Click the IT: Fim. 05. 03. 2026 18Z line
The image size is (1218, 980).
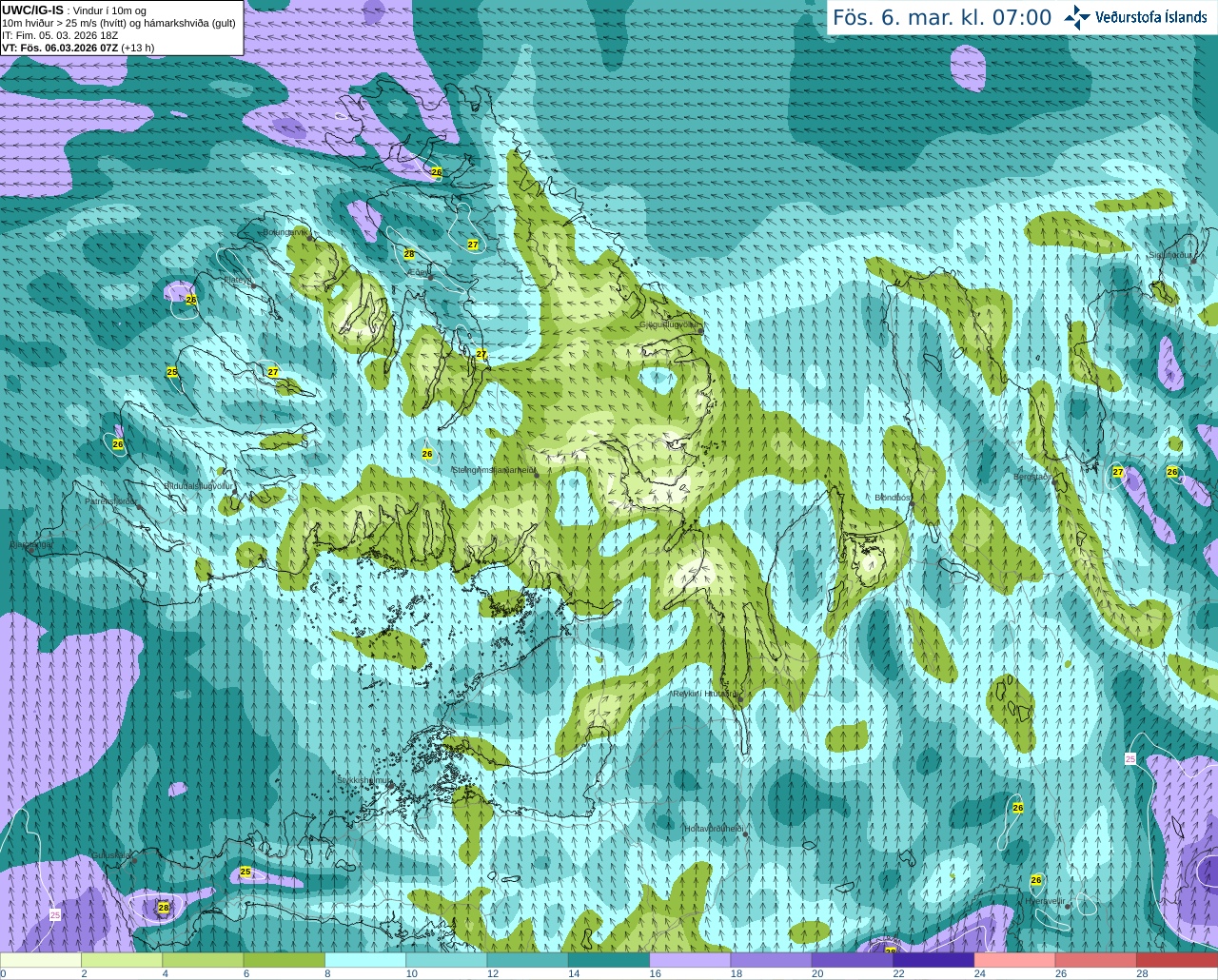[x=60, y=35]
